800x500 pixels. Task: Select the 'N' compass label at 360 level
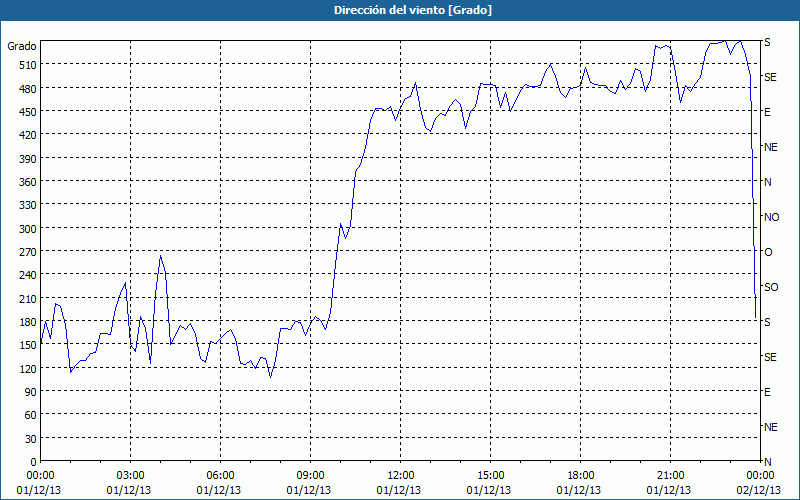coord(767,182)
